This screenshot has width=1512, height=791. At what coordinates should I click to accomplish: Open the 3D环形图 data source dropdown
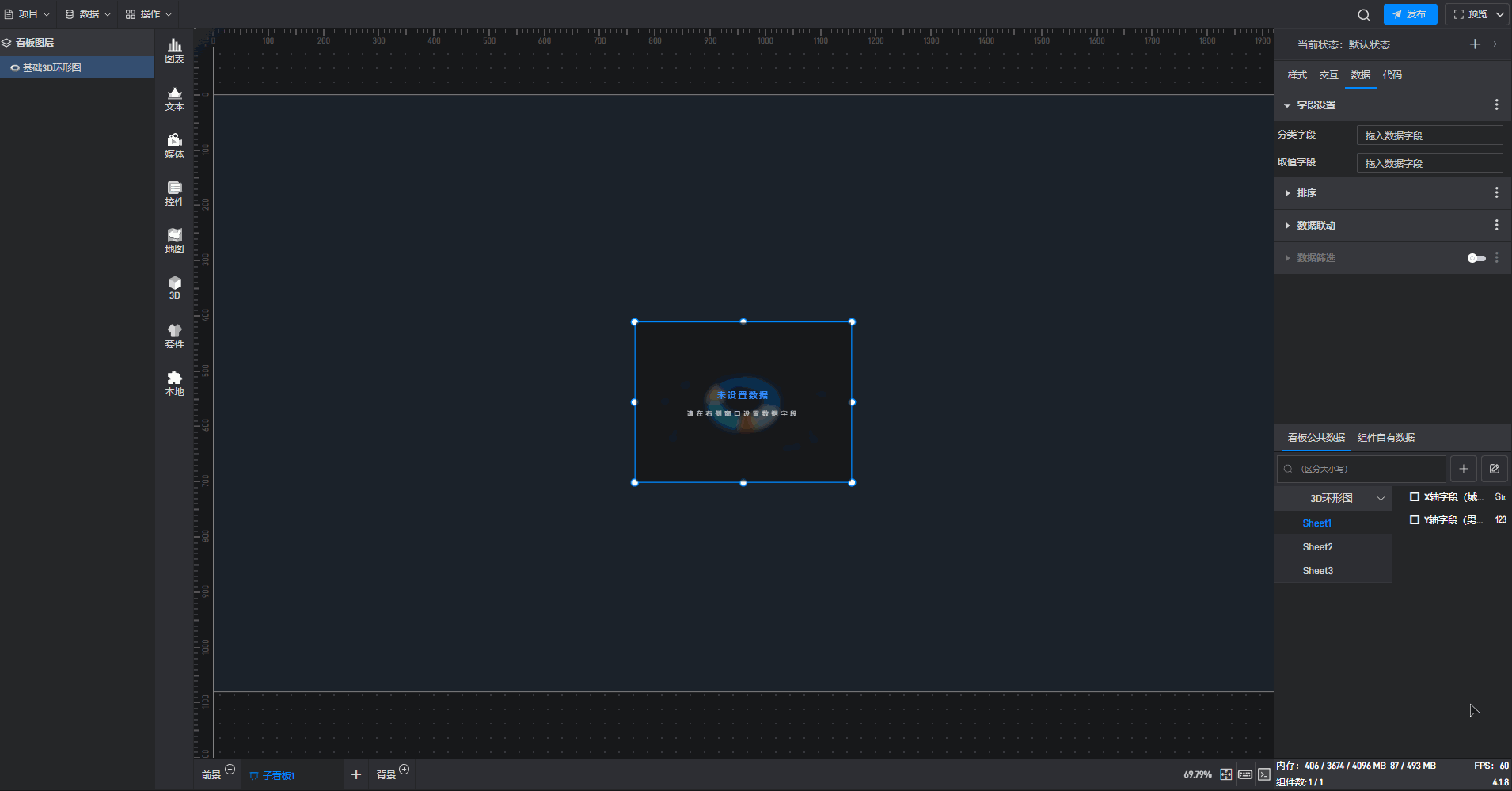1333,498
